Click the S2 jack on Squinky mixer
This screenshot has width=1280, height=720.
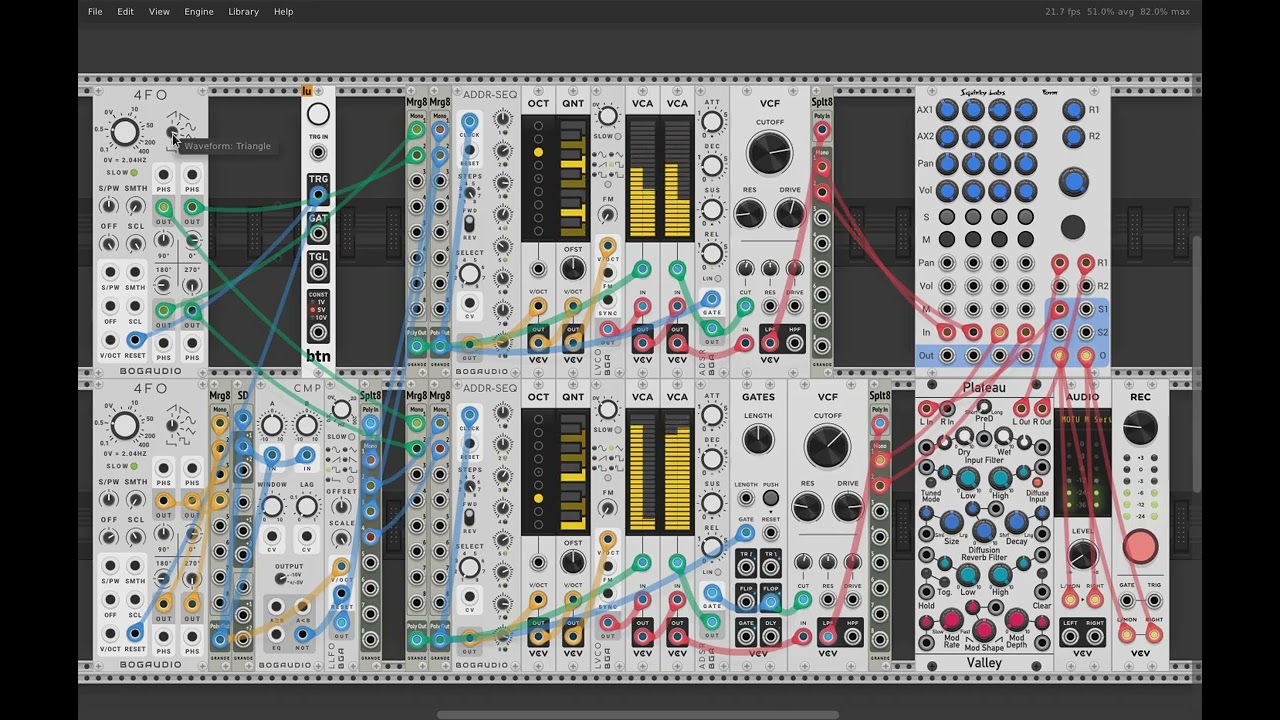(x=1086, y=332)
